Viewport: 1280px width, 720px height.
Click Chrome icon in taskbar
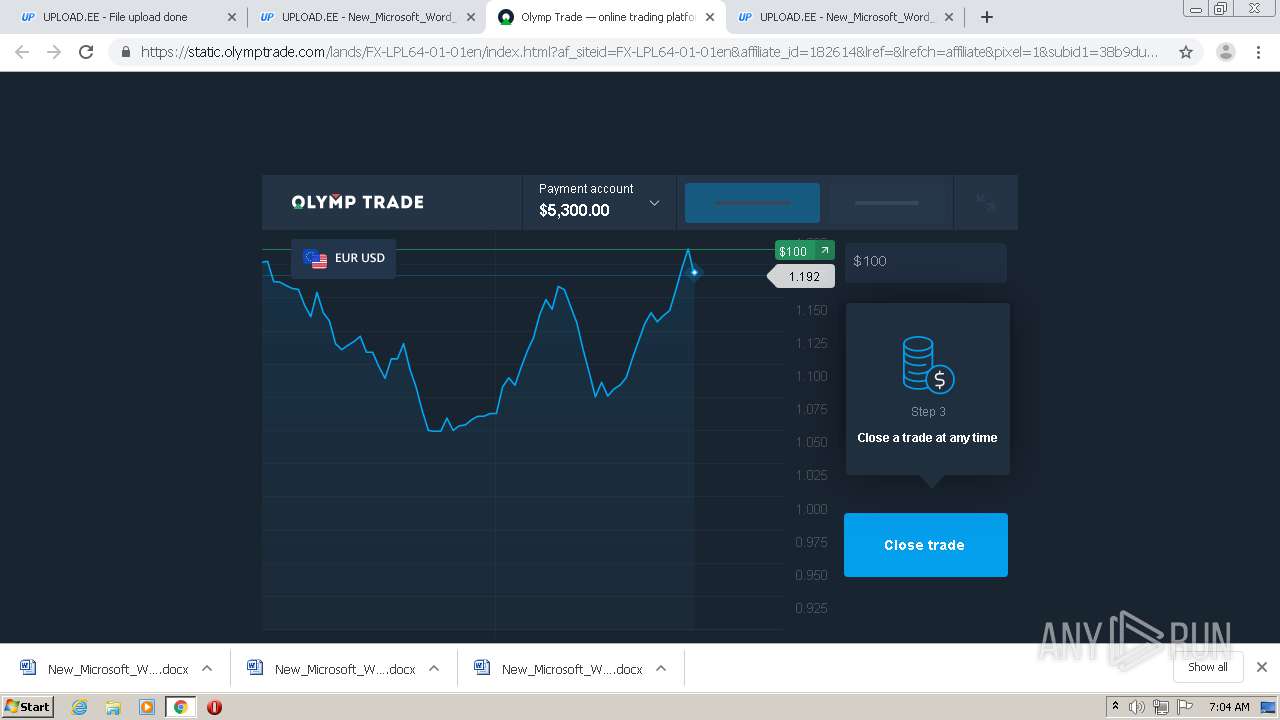point(180,707)
